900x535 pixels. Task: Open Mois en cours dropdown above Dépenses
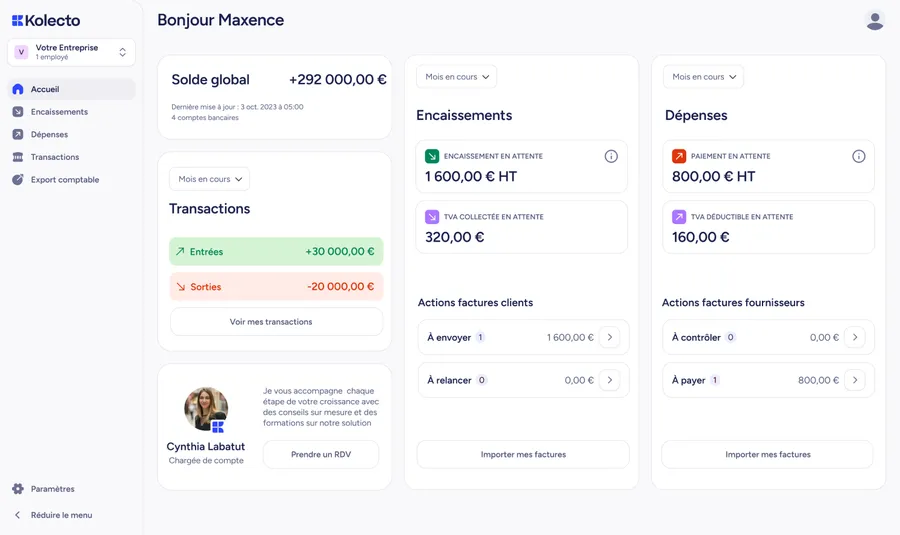pos(703,77)
